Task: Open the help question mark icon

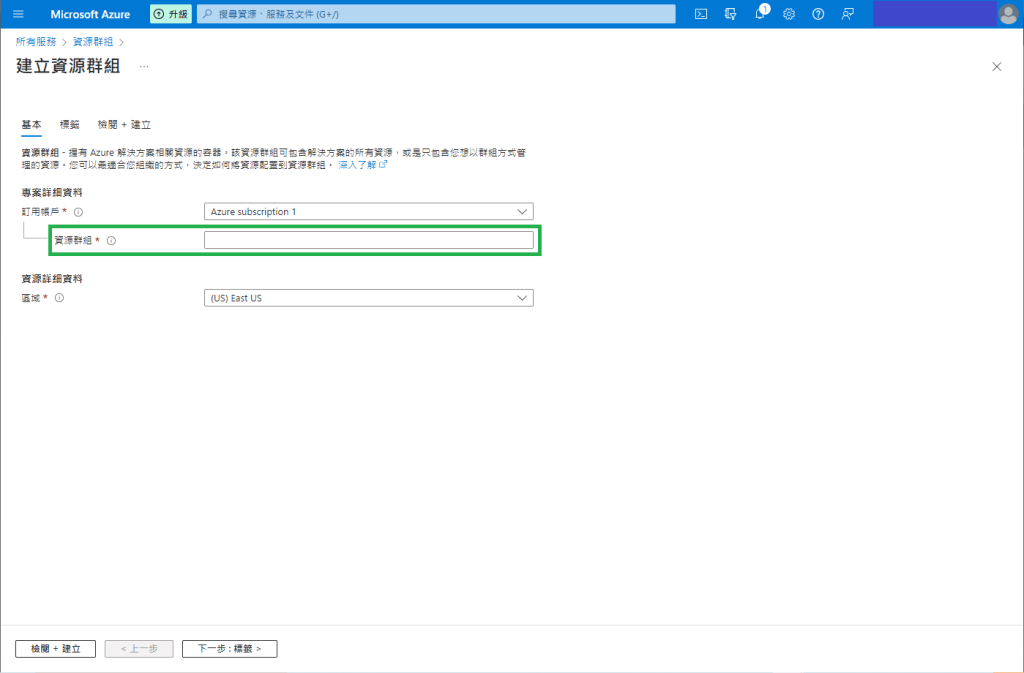Action: [818, 14]
